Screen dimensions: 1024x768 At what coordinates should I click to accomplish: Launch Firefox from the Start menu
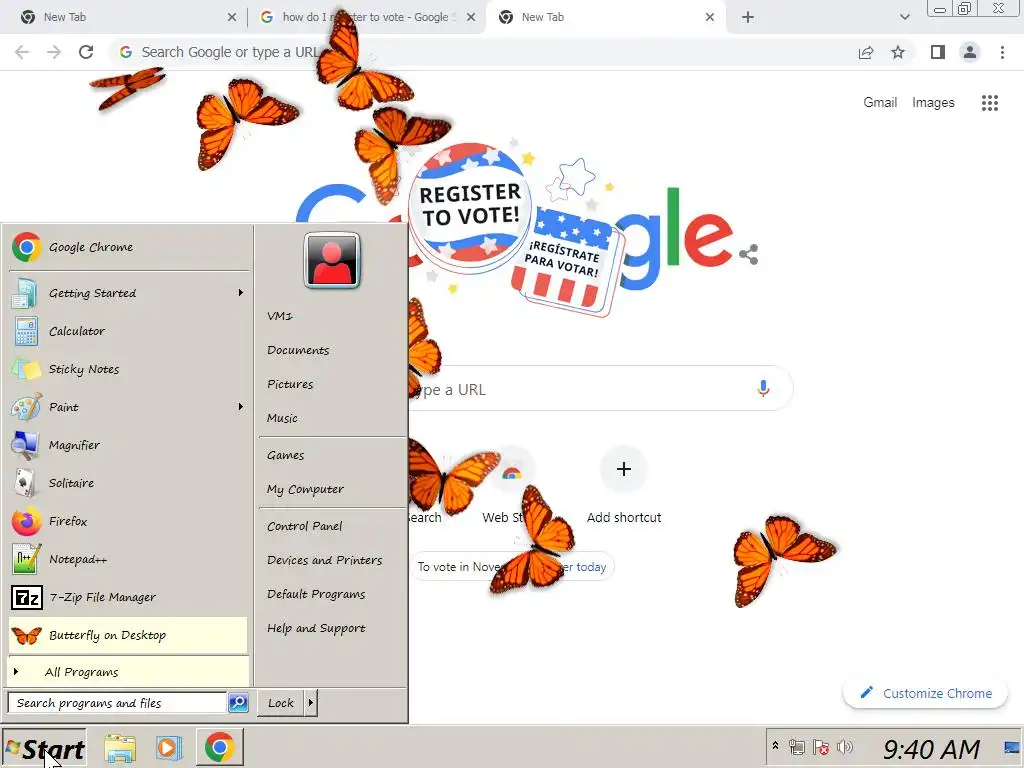tap(128, 521)
